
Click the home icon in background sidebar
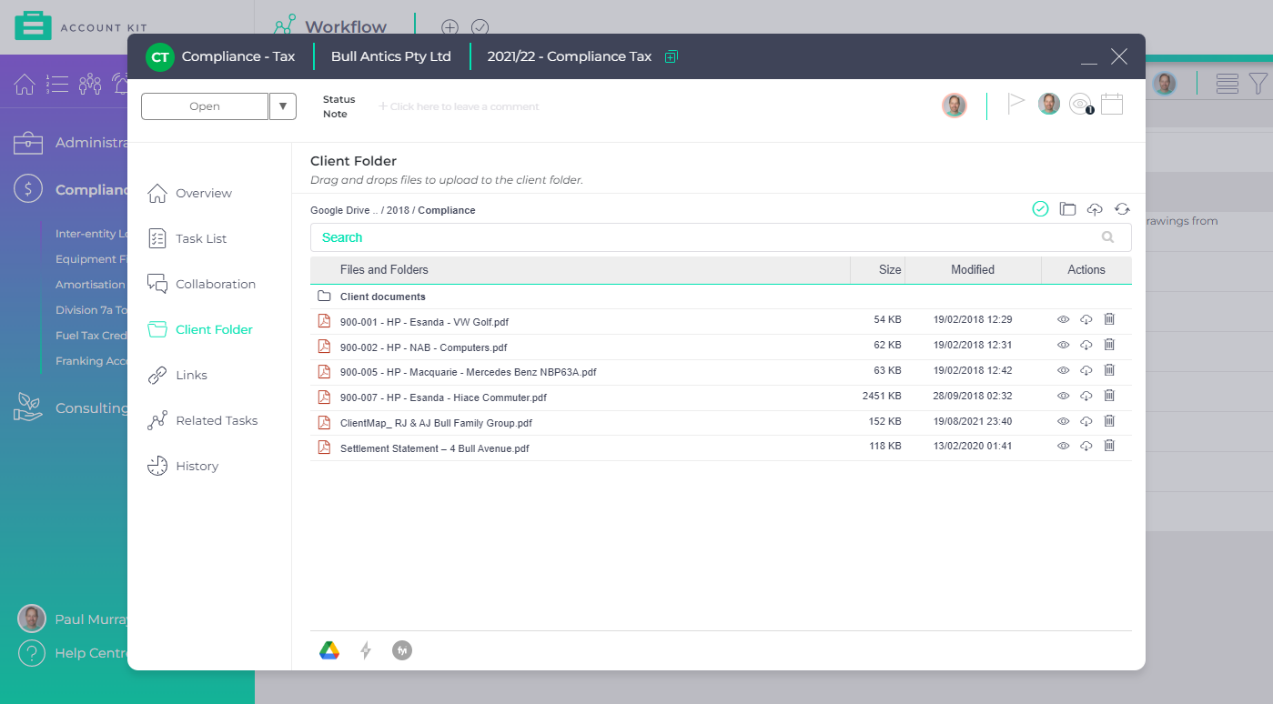[x=25, y=84]
